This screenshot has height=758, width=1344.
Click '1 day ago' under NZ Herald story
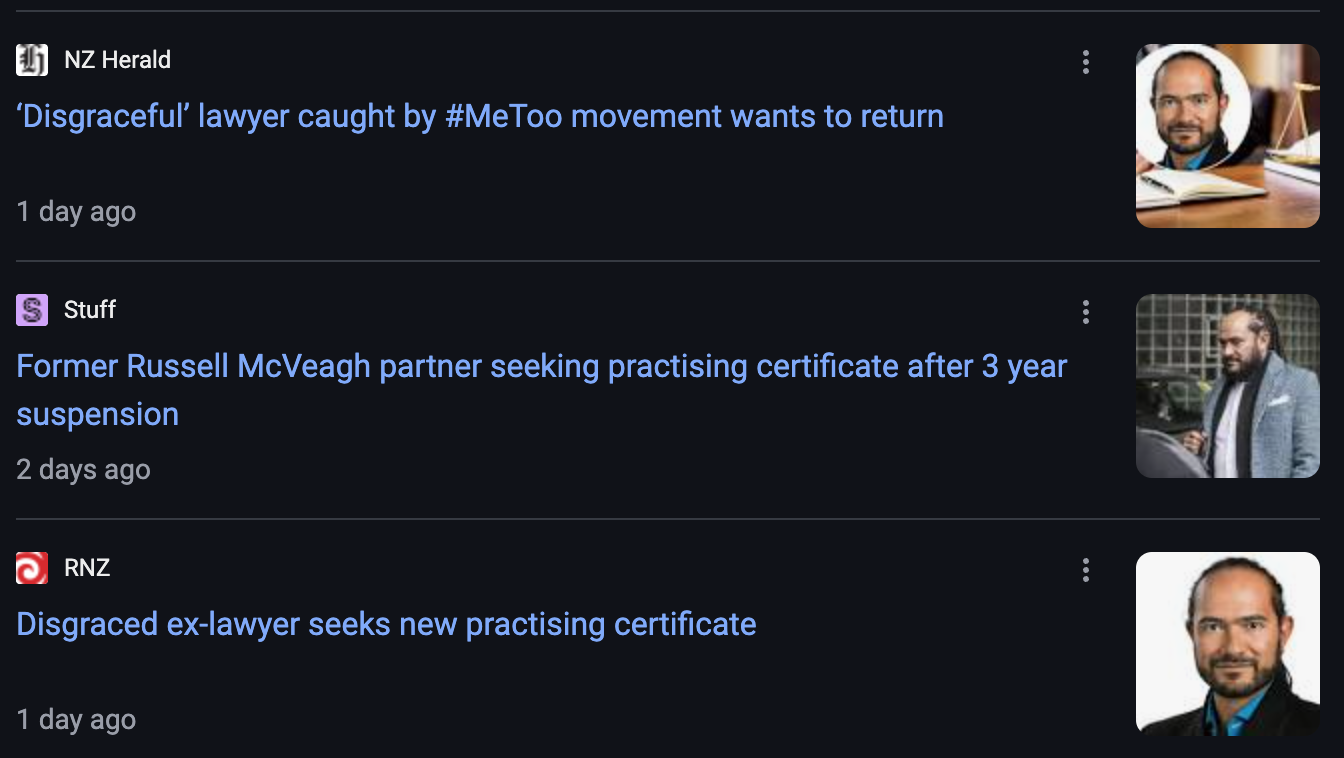(x=76, y=212)
